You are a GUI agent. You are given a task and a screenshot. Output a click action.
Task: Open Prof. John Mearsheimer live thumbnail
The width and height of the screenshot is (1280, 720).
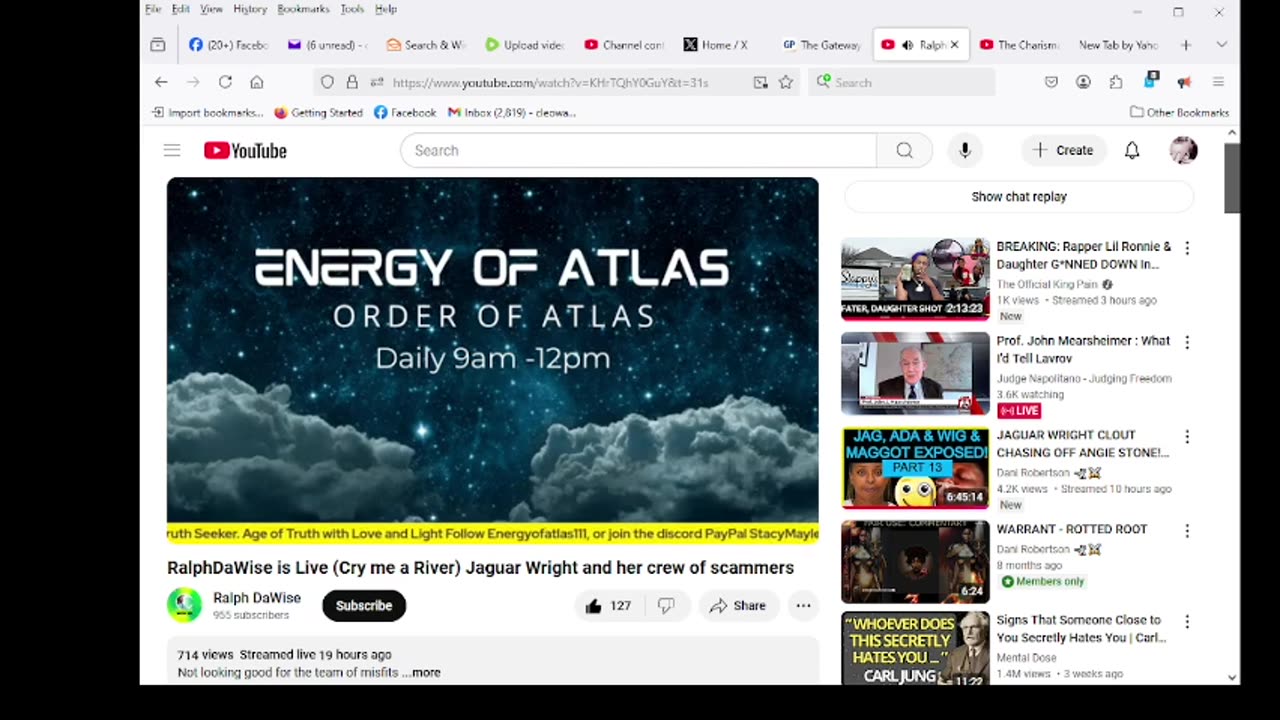click(915, 374)
